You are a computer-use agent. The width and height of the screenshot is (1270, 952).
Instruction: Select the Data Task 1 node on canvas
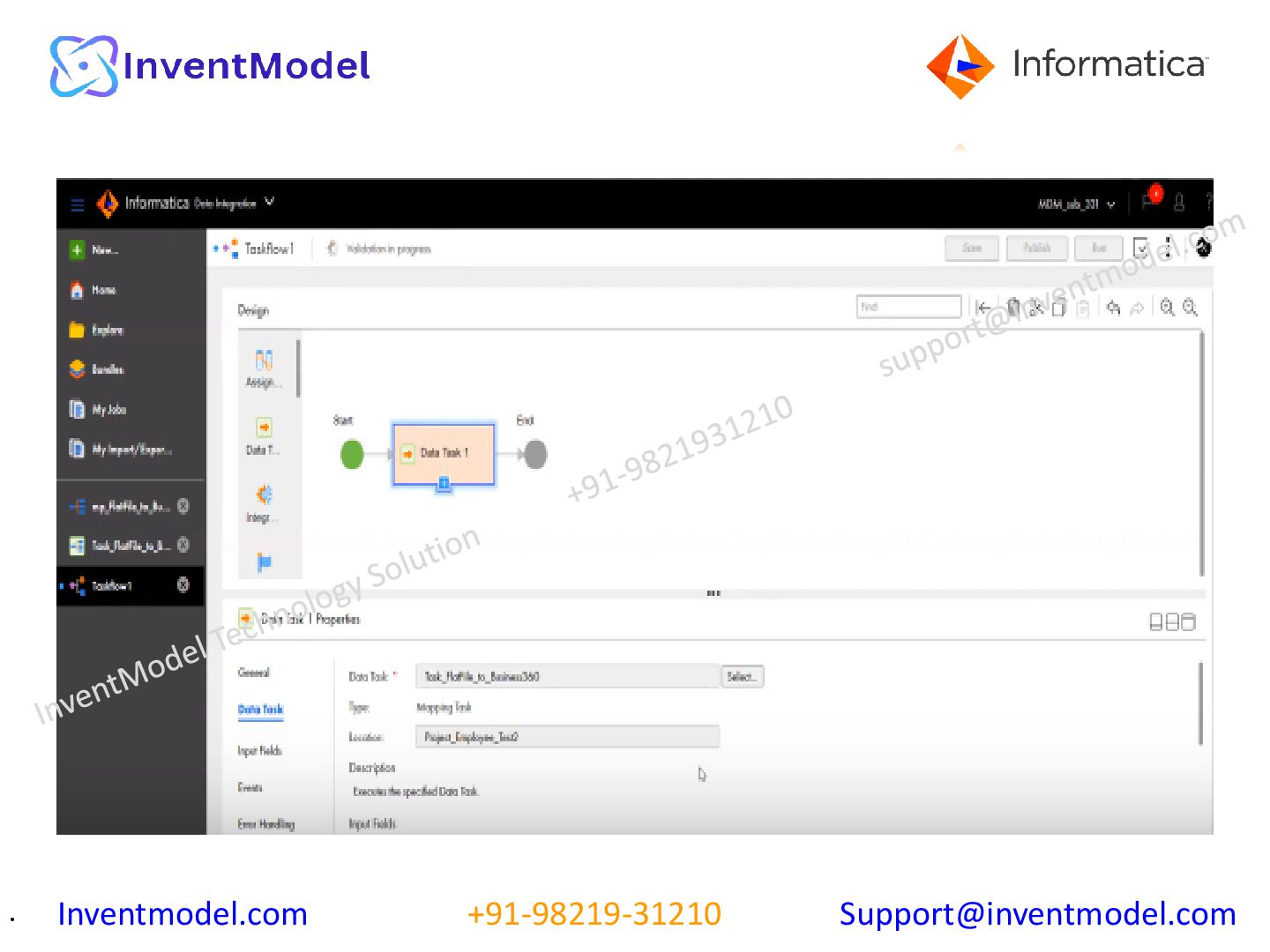(444, 453)
